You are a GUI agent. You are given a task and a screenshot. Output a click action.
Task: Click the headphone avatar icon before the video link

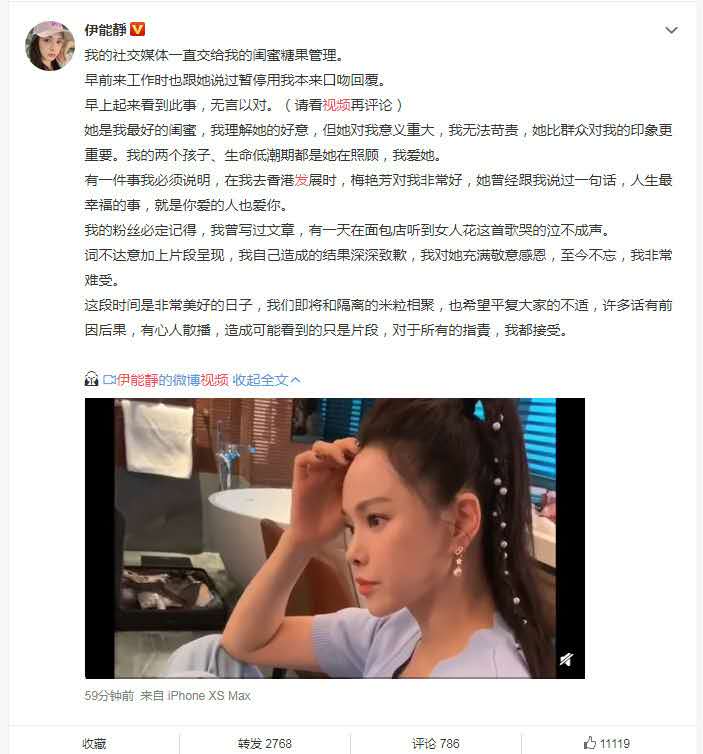click(x=91, y=379)
